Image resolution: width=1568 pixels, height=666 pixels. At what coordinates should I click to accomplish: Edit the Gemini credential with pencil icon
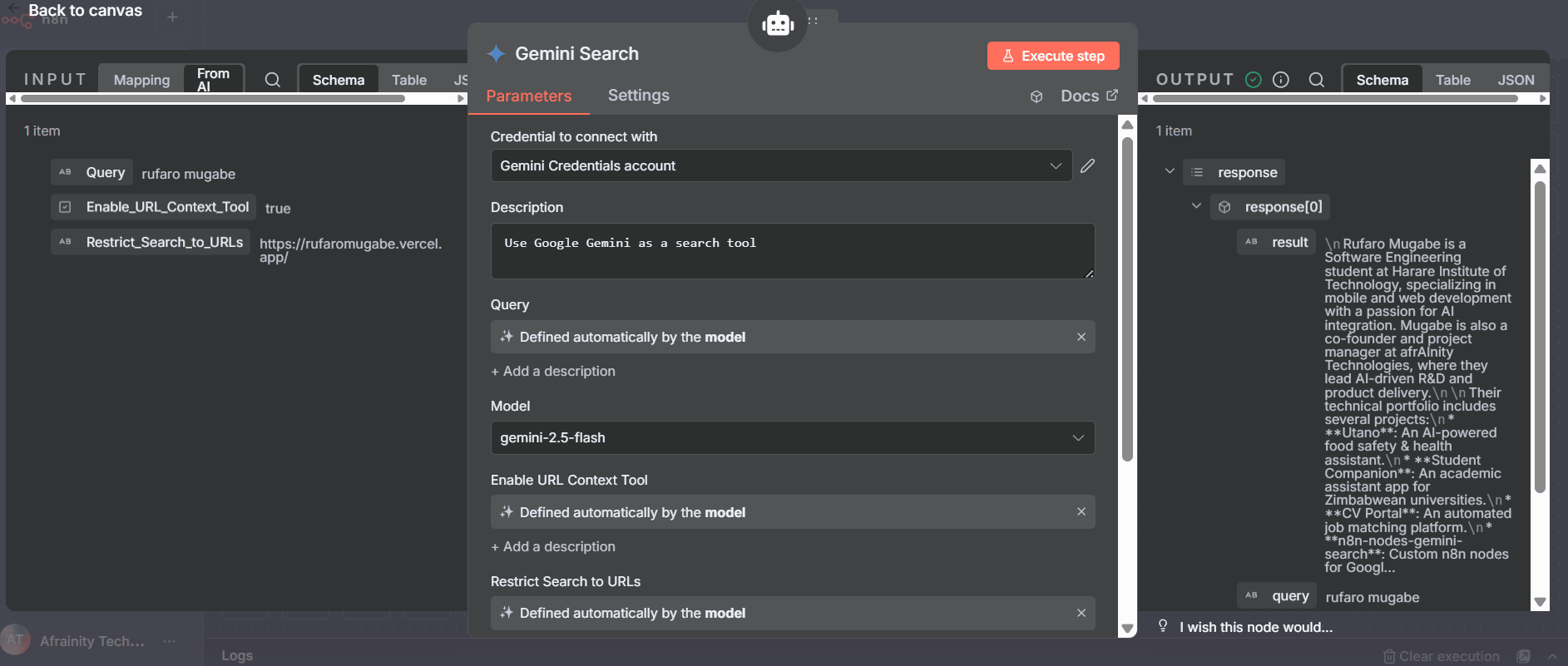(x=1087, y=165)
